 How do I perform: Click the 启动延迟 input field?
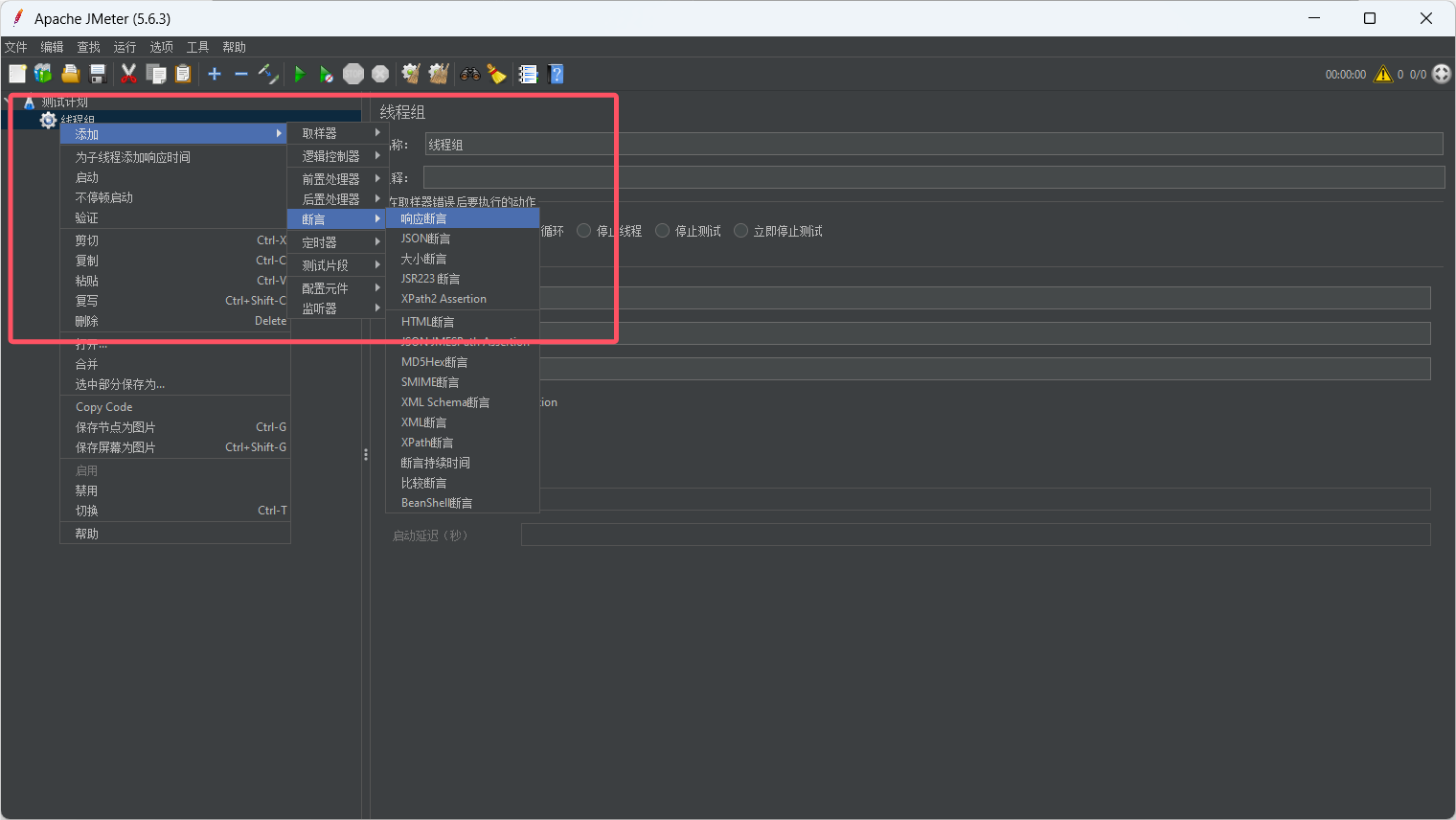coord(975,535)
